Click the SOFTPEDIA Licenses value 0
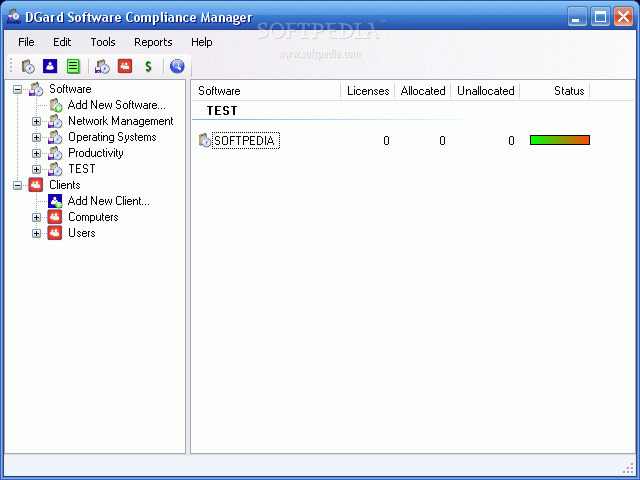This screenshot has height=480, width=640. coord(386,141)
